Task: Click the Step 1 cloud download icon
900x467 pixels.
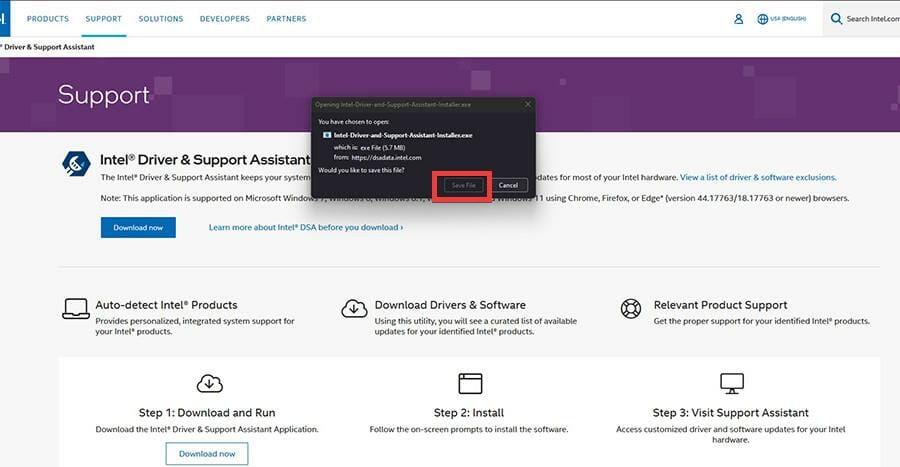Action: (210, 383)
